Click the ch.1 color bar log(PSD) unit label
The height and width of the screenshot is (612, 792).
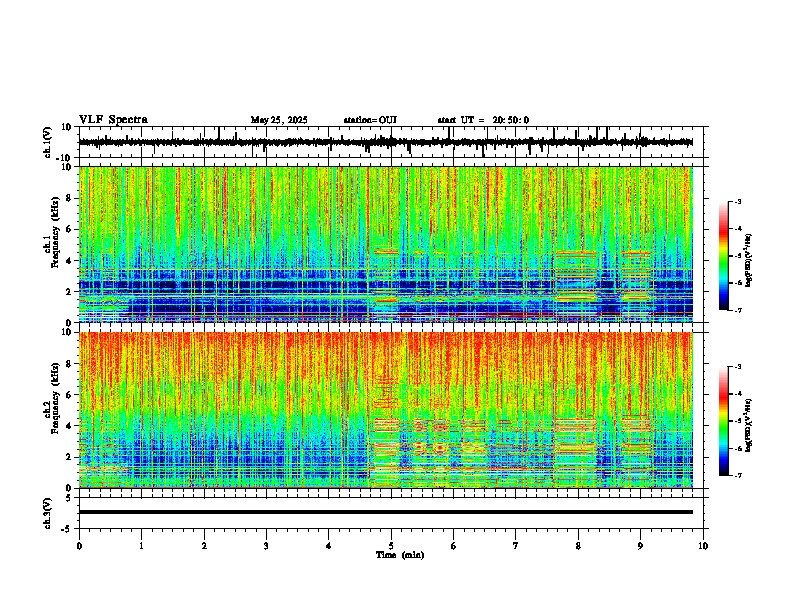click(749, 260)
